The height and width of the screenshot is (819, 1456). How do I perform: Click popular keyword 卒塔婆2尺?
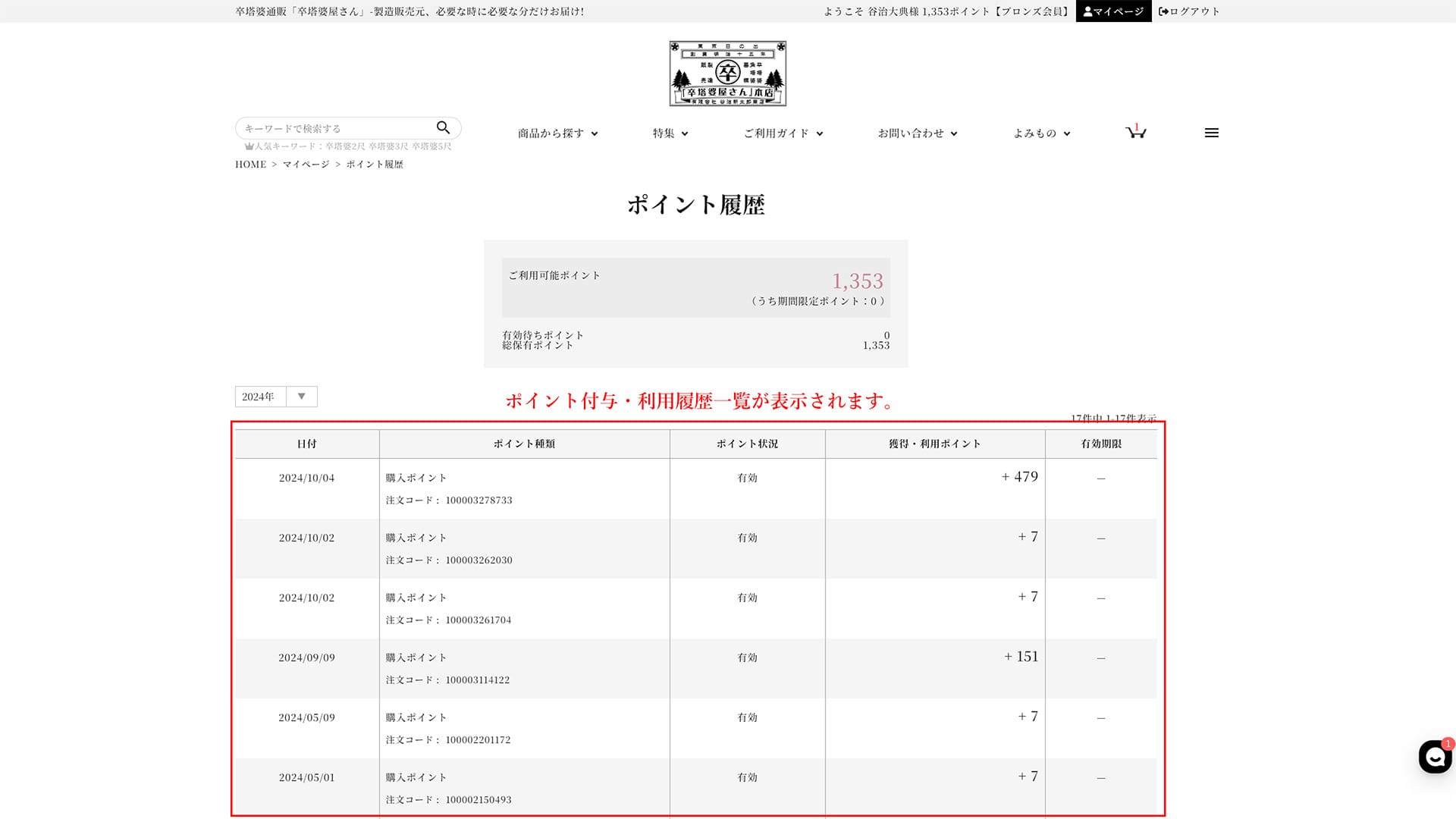coord(345,146)
